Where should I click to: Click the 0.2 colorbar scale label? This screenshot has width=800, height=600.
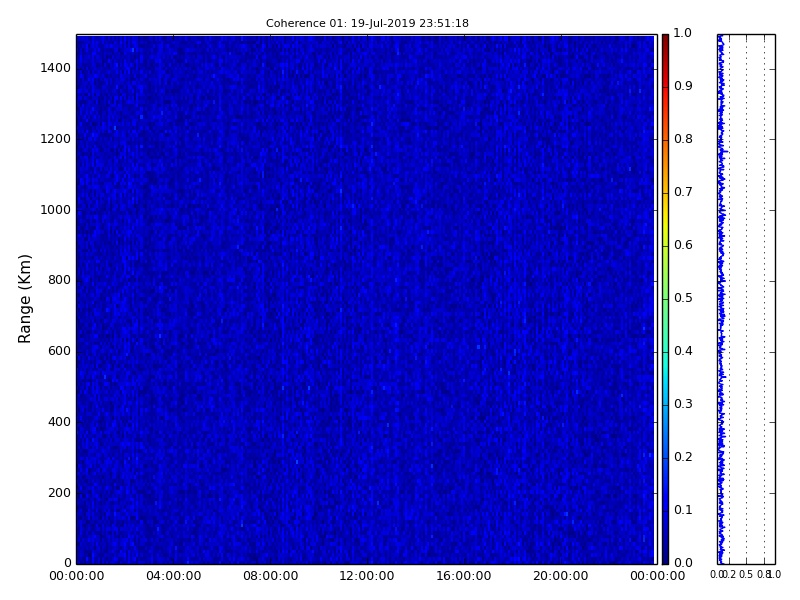tap(683, 457)
